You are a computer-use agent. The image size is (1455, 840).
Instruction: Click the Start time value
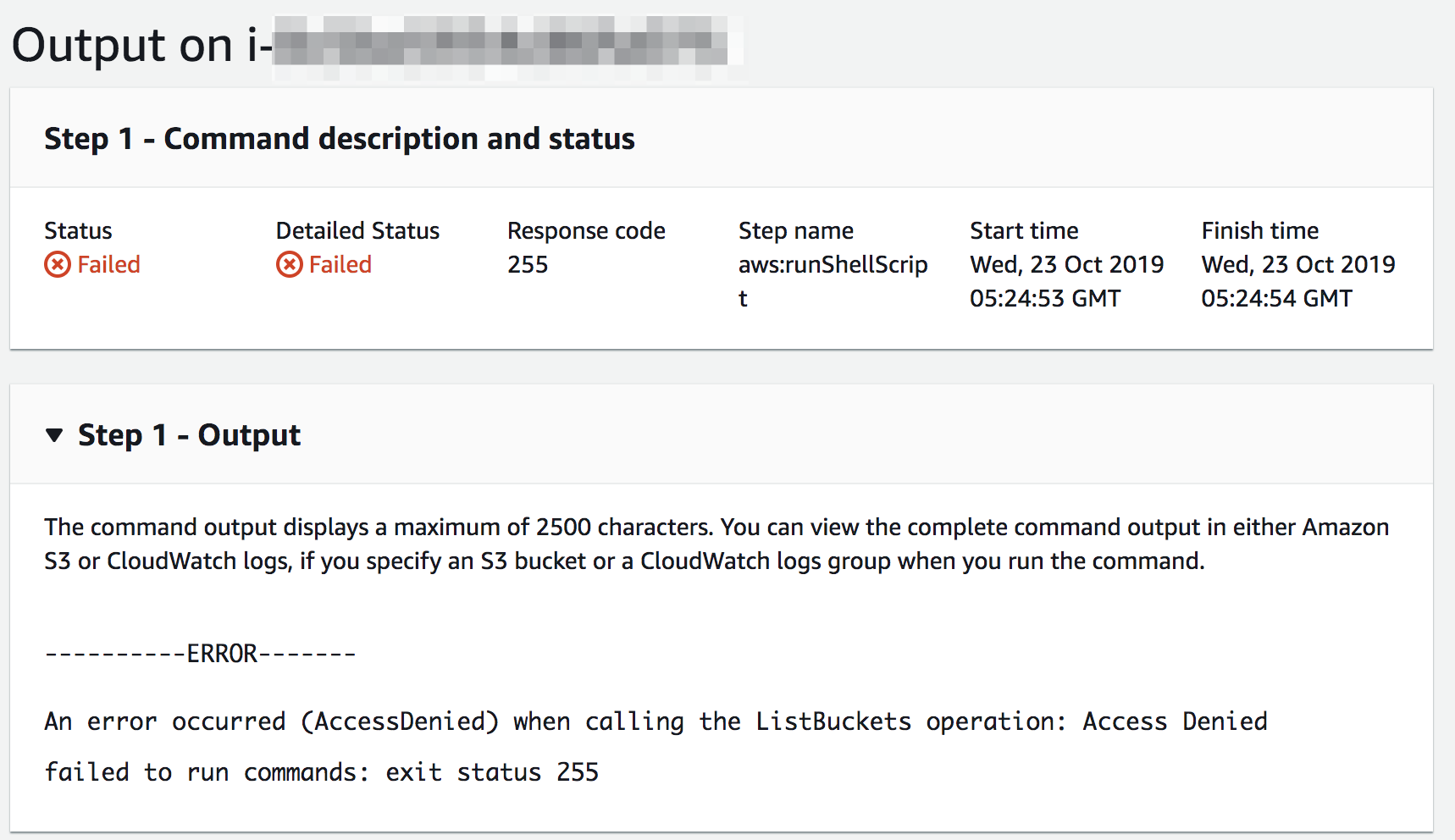pyautogui.click(x=1066, y=281)
